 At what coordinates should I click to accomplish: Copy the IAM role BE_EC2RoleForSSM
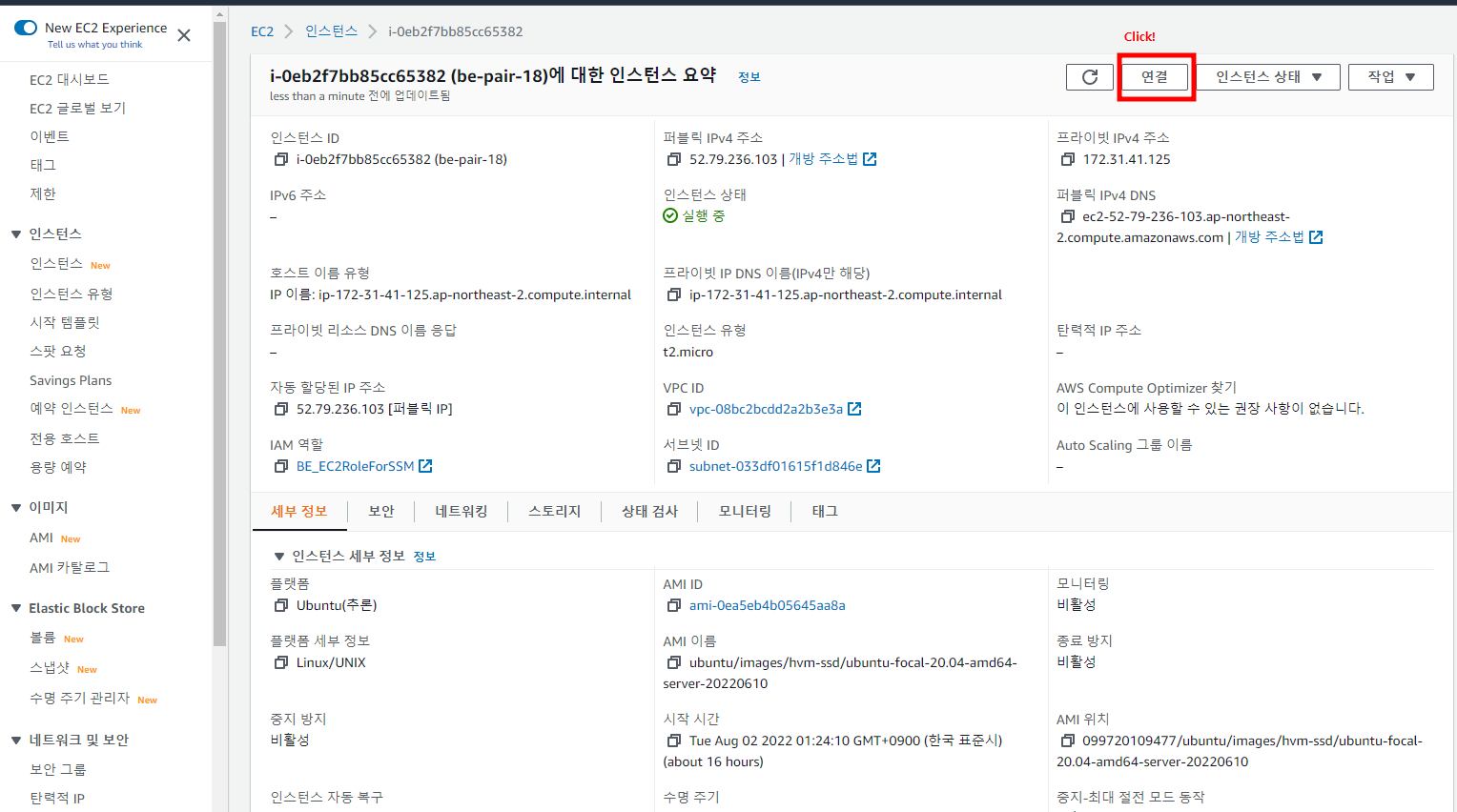(281, 467)
